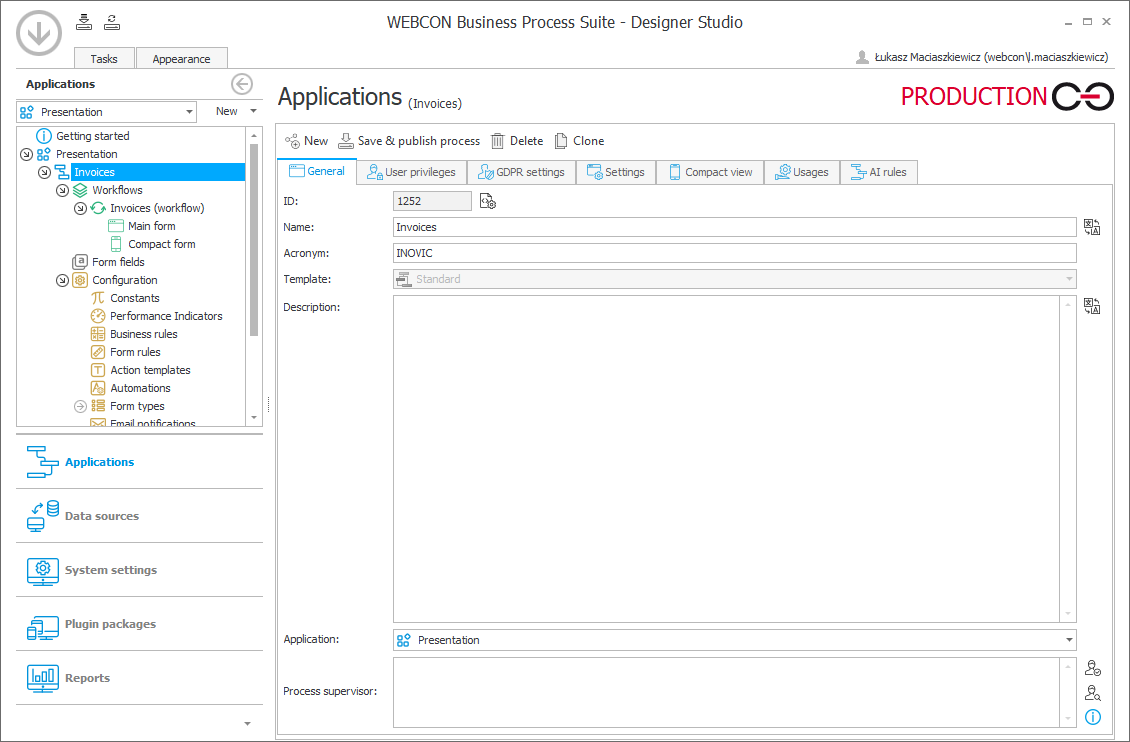Switch to AI rules tab
1130x742 pixels.
point(879,172)
